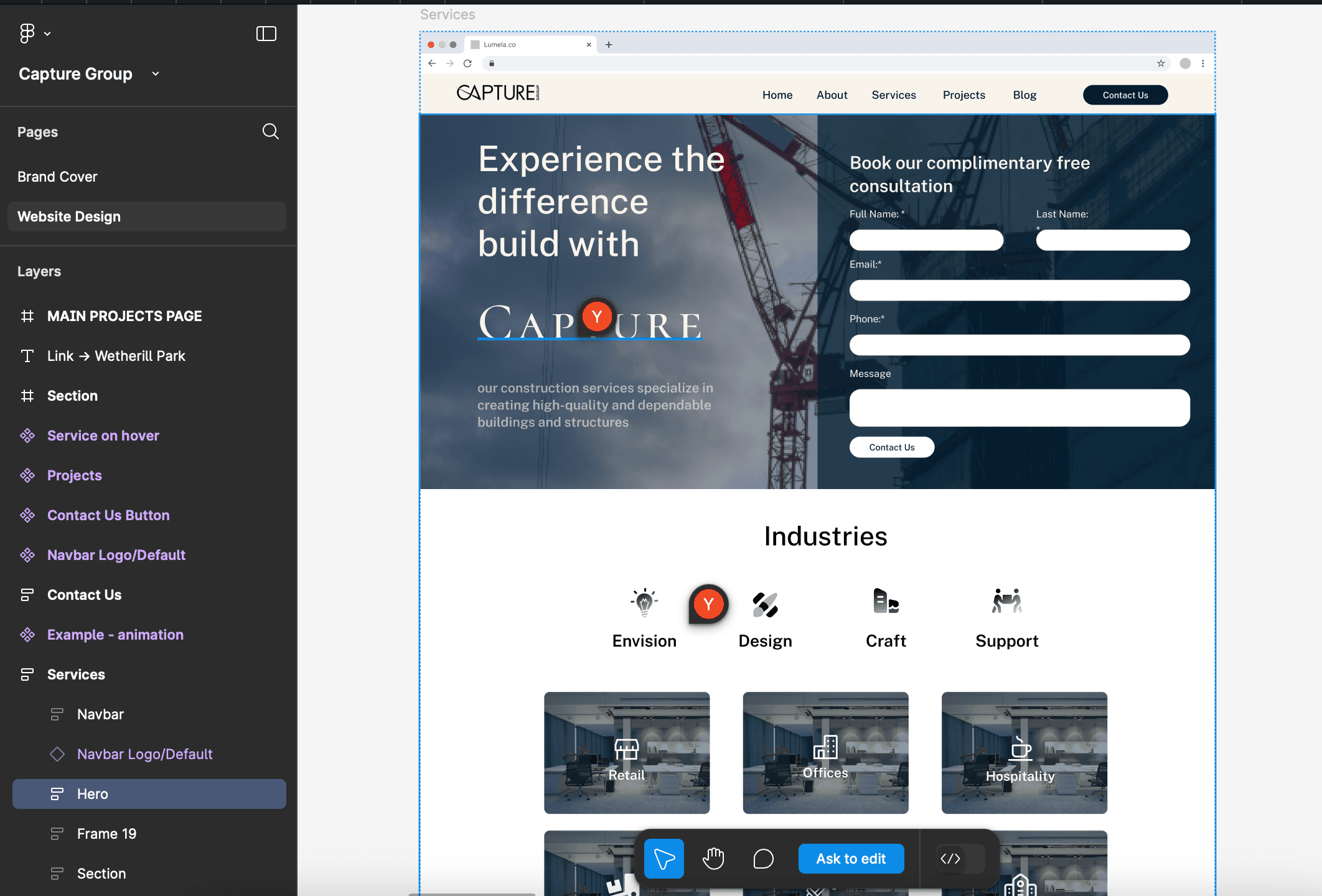Viewport: 1322px width, 896px height.
Task: Select the Projects component layer
Action: (75, 475)
